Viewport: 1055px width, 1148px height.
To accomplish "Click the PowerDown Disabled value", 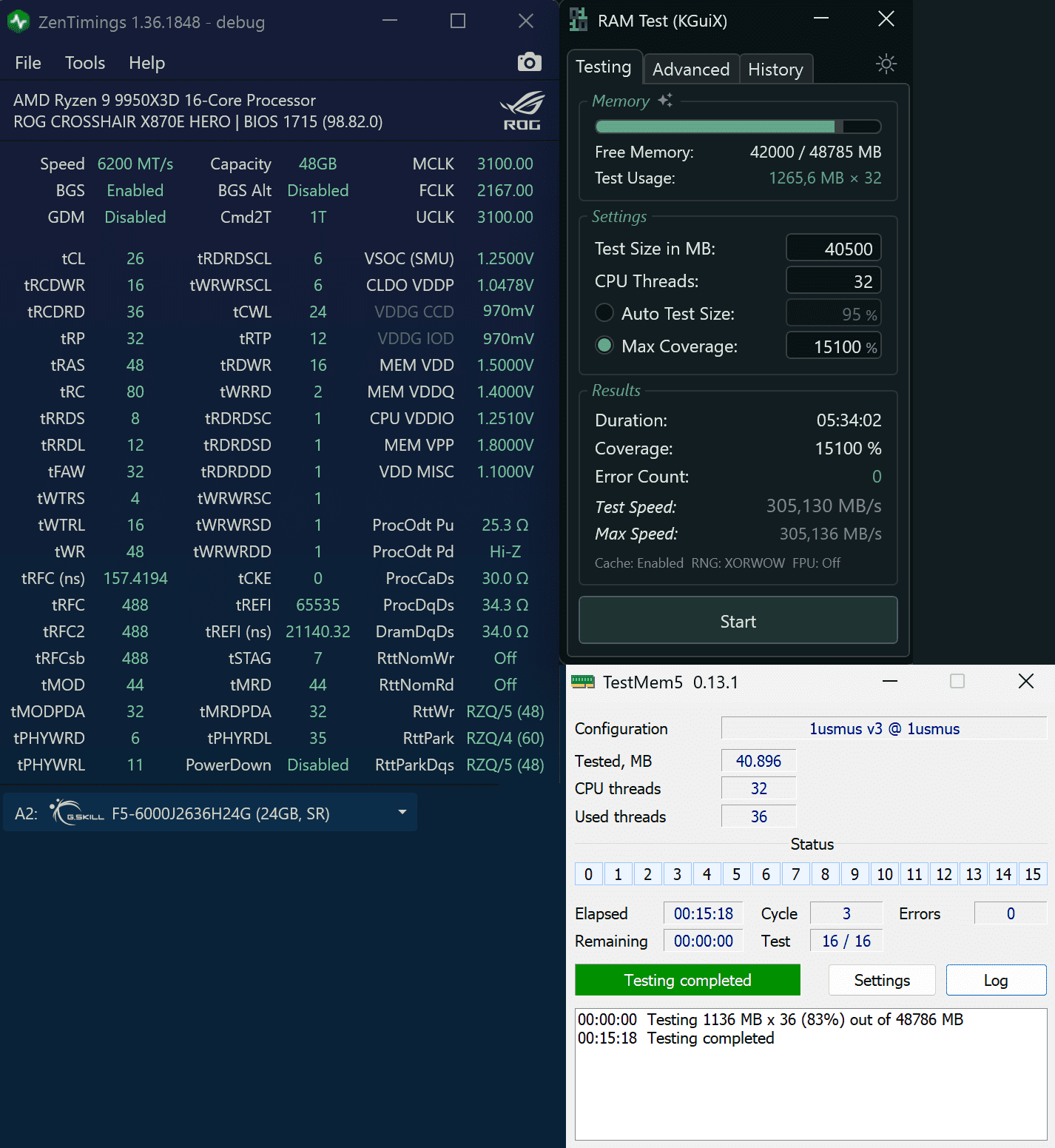I will click(318, 765).
